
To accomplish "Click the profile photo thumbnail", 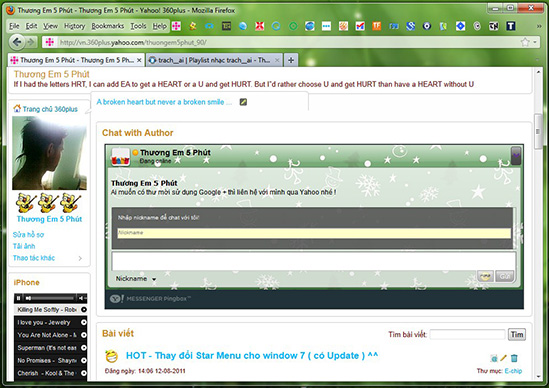I will coord(49,153).
